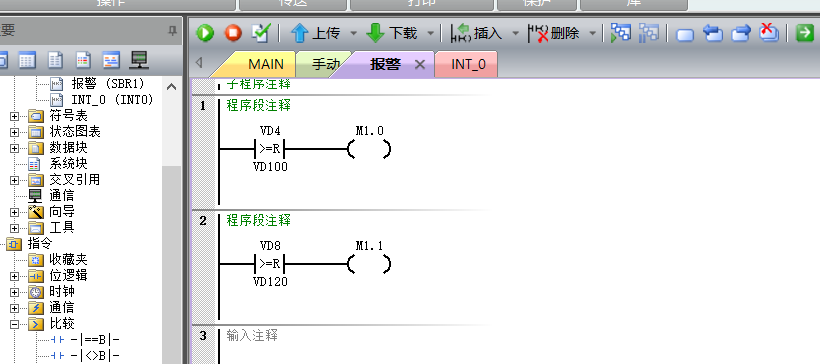The width and height of the screenshot is (820, 364).
Task: Click the 删除 delete button
Action: click(x=554, y=33)
